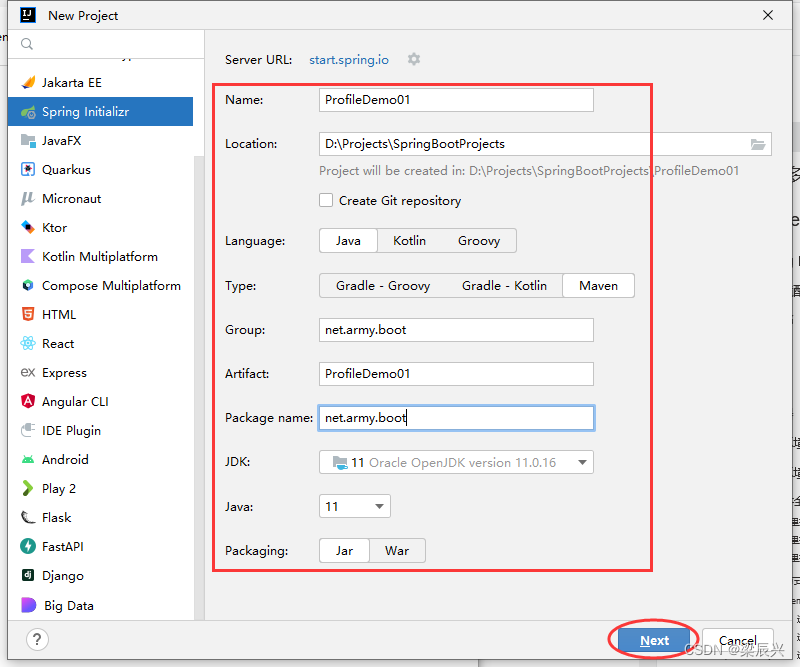Click the Ktor icon

point(28,227)
